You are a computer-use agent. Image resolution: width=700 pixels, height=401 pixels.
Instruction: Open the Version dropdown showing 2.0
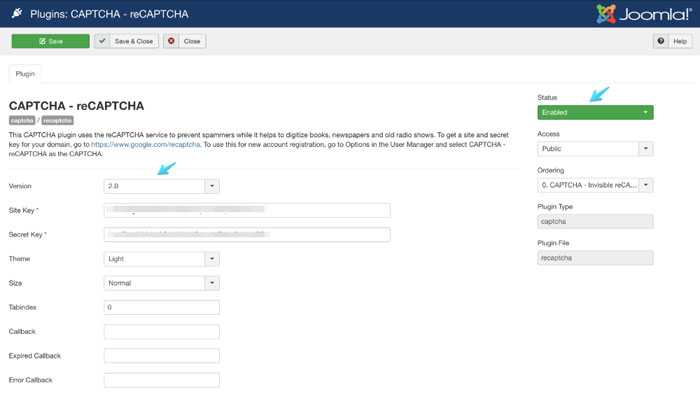162,186
